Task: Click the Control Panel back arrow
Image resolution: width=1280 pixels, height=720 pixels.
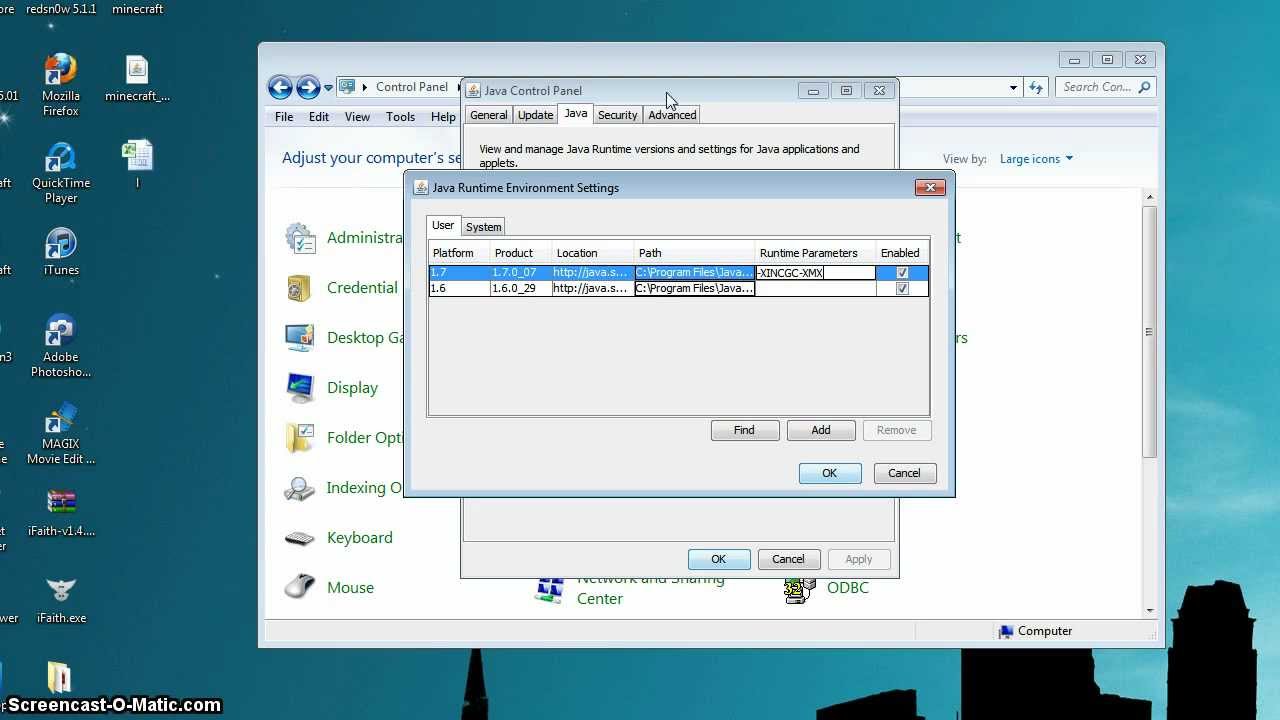Action: [x=280, y=87]
